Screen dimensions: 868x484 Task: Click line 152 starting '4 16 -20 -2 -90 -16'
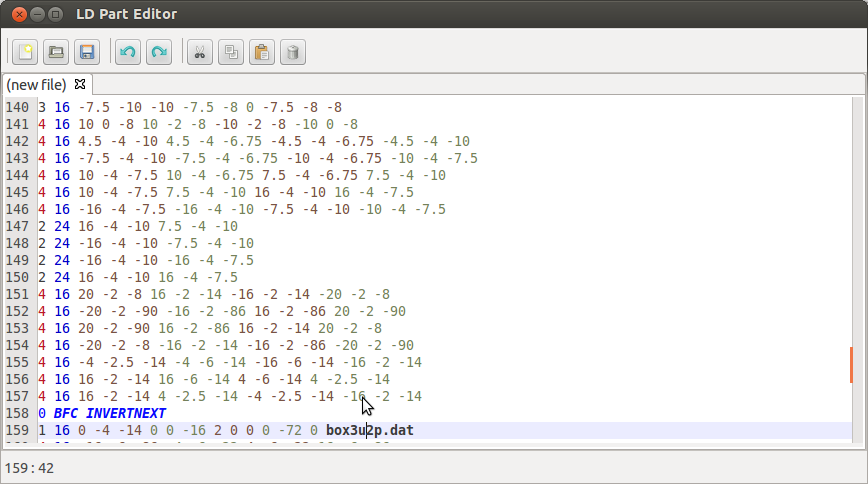pyautogui.click(x=222, y=311)
